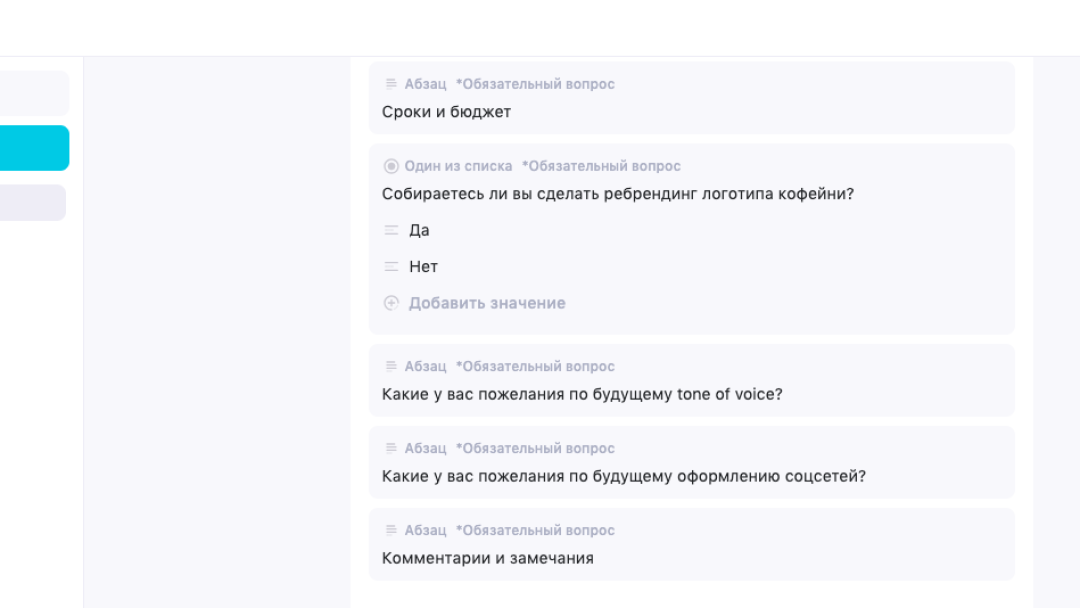Open "Абзац" type selector above tone of voice question

click(425, 366)
